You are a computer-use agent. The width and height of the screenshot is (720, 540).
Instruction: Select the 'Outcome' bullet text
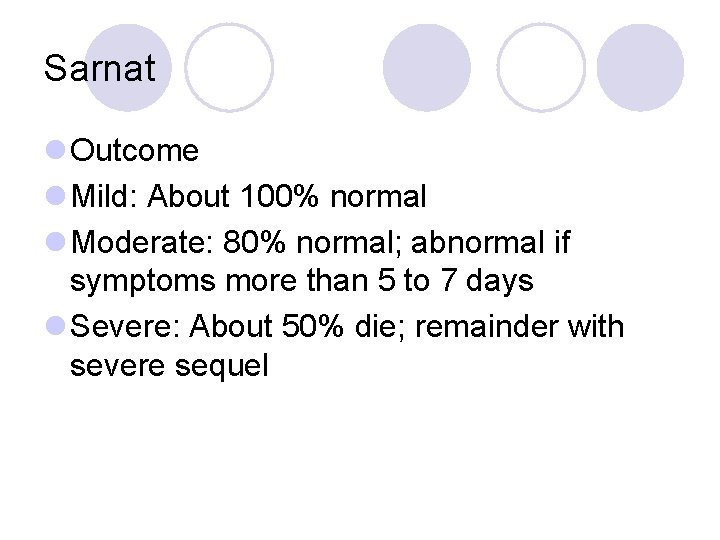pyautogui.click(x=134, y=150)
